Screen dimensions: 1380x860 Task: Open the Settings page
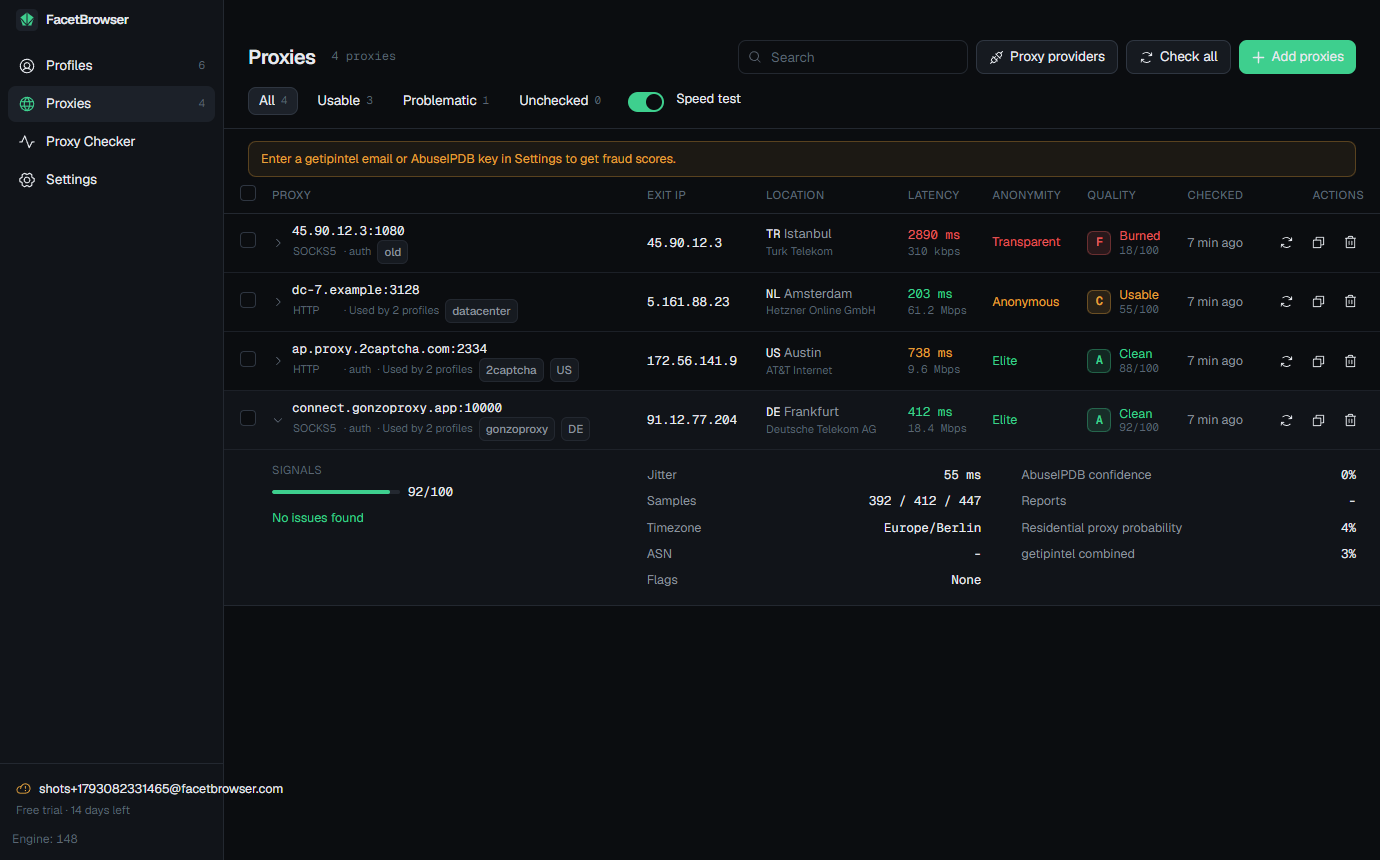tap(111, 180)
